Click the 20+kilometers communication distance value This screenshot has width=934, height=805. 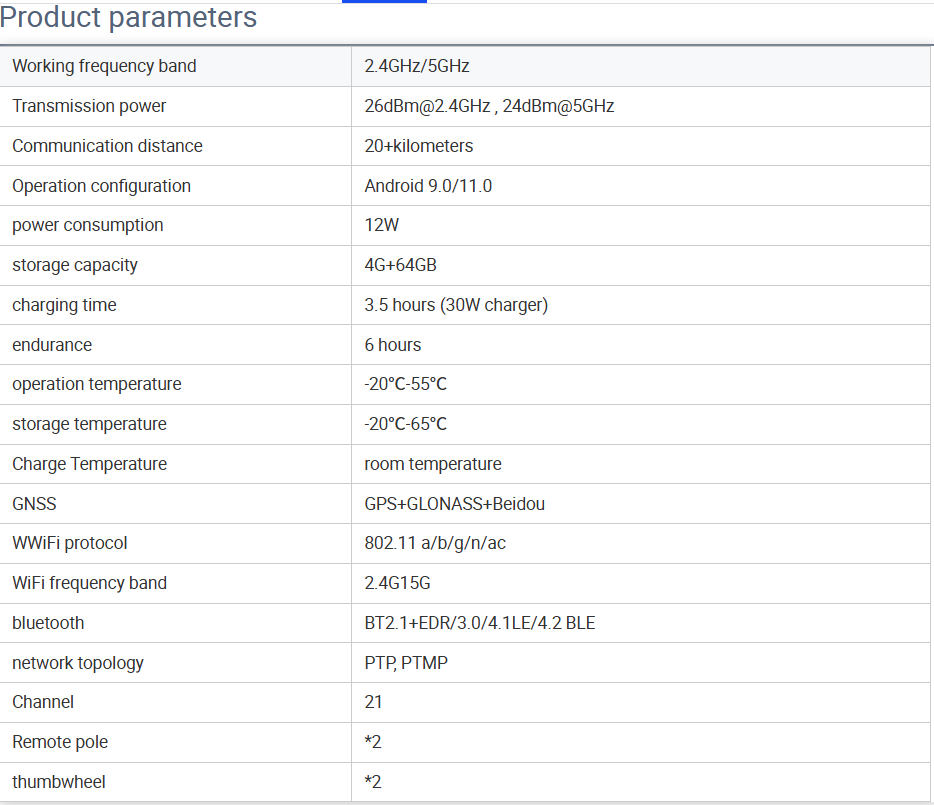click(419, 146)
